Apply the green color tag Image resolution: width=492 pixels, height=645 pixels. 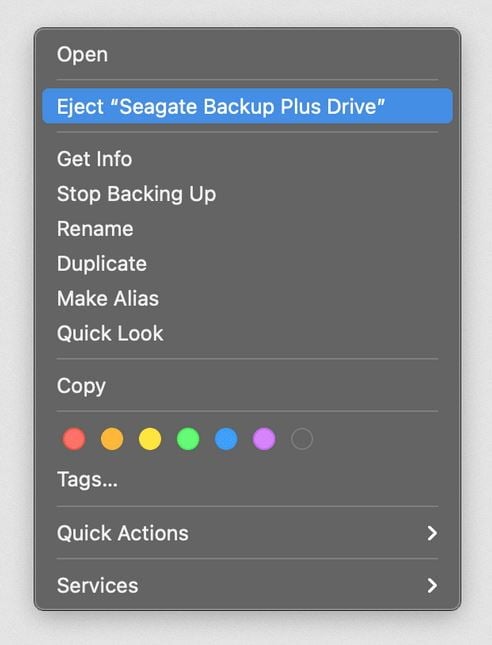coord(188,439)
